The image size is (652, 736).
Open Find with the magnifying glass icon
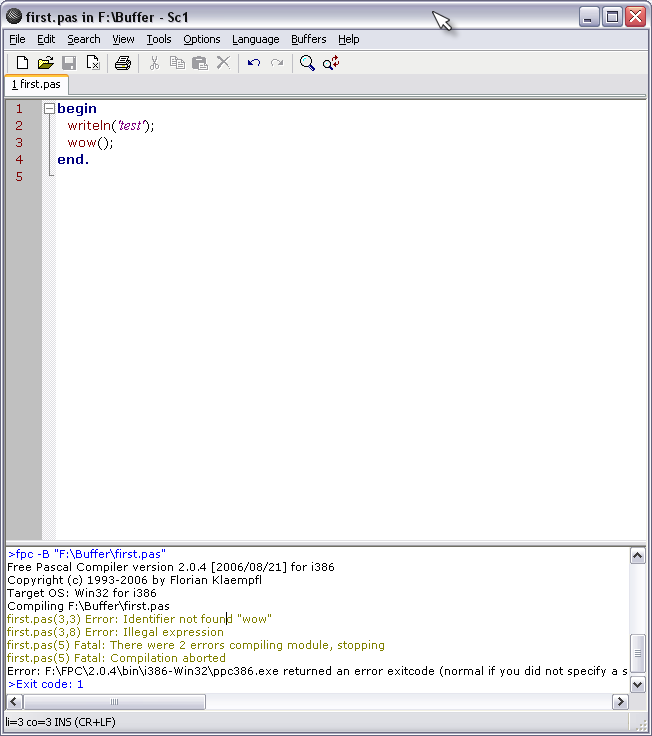point(307,63)
